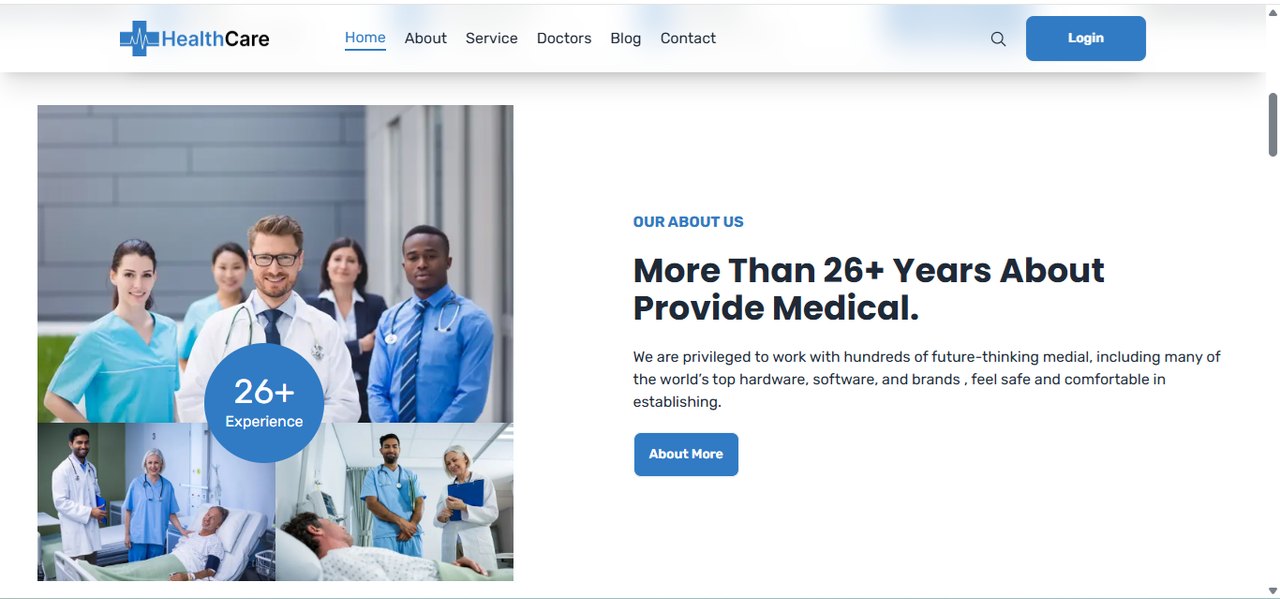This screenshot has width=1280, height=599.
Task: Go to the Home nav item
Action: [x=365, y=38]
